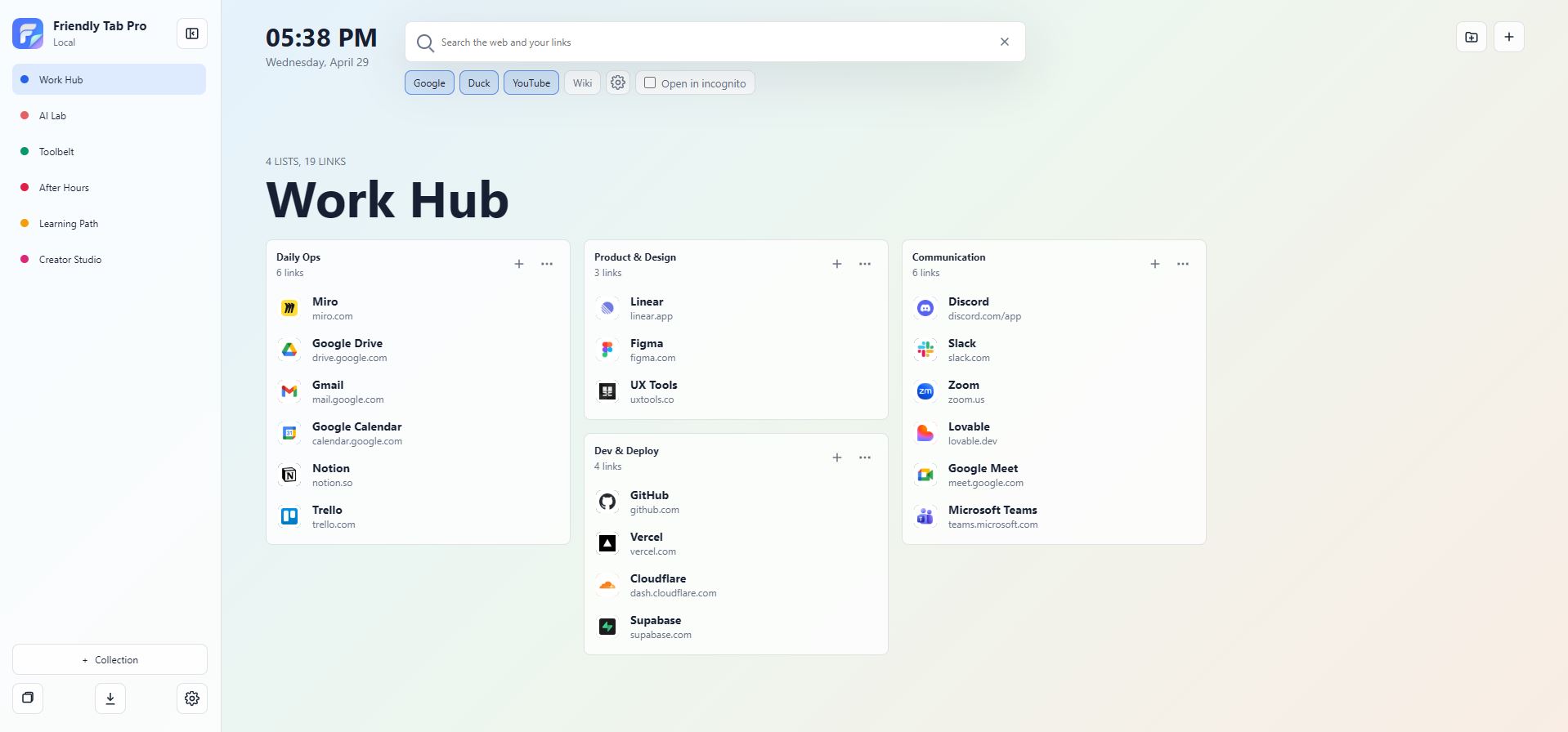The width and height of the screenshot is (1568, 732).
Task: Toggle the Google search engine chip
Action: 429,83
